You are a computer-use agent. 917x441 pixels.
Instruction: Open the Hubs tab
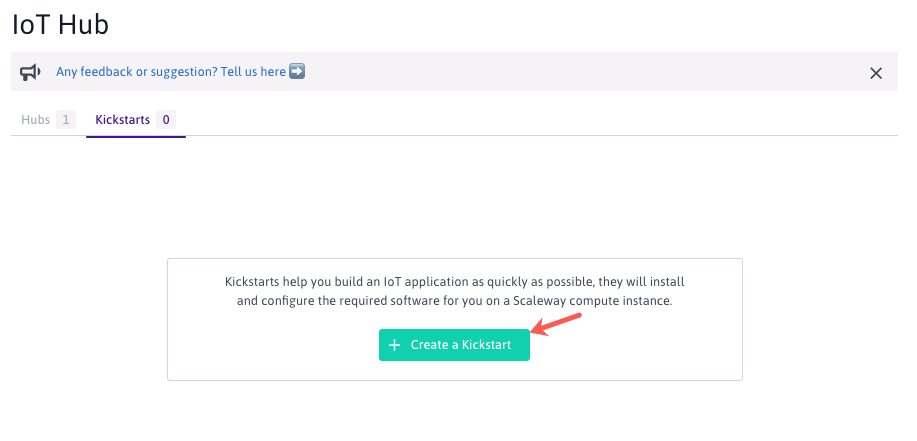(36, 120)
